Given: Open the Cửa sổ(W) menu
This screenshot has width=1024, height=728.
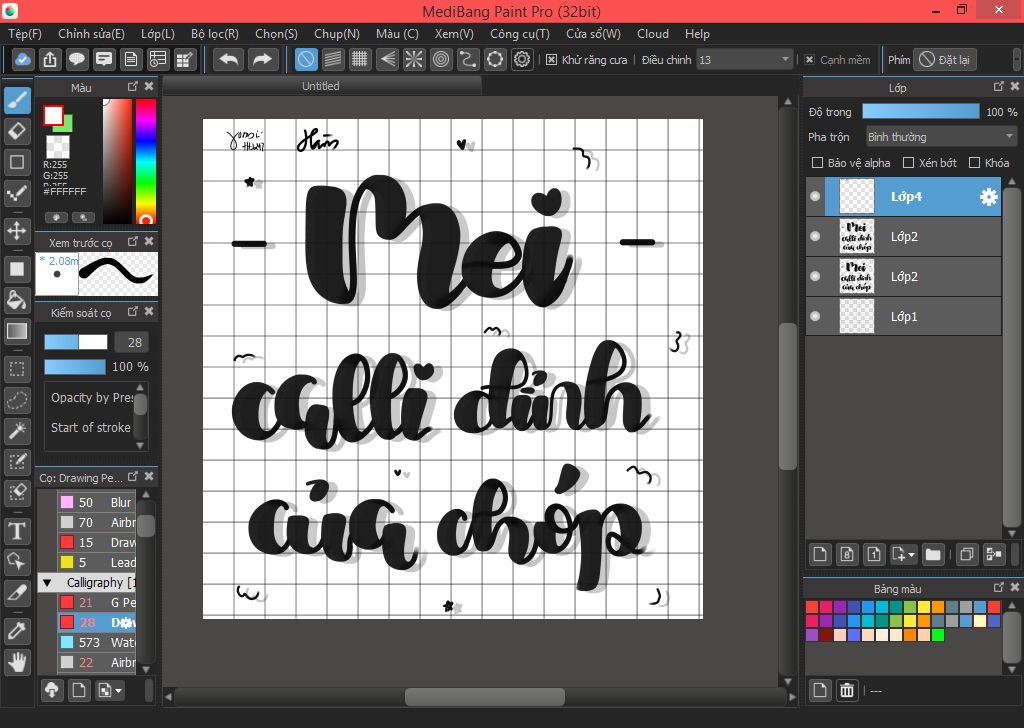Looking at the screenshot, I should (x=593, y=34).
